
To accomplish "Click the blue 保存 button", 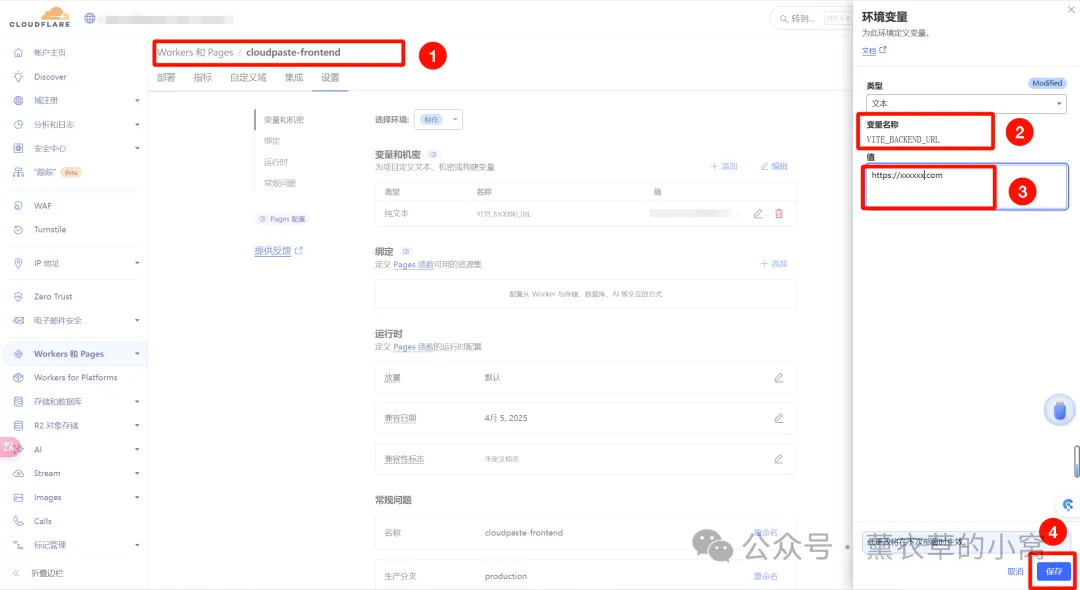I will 1054,571.
